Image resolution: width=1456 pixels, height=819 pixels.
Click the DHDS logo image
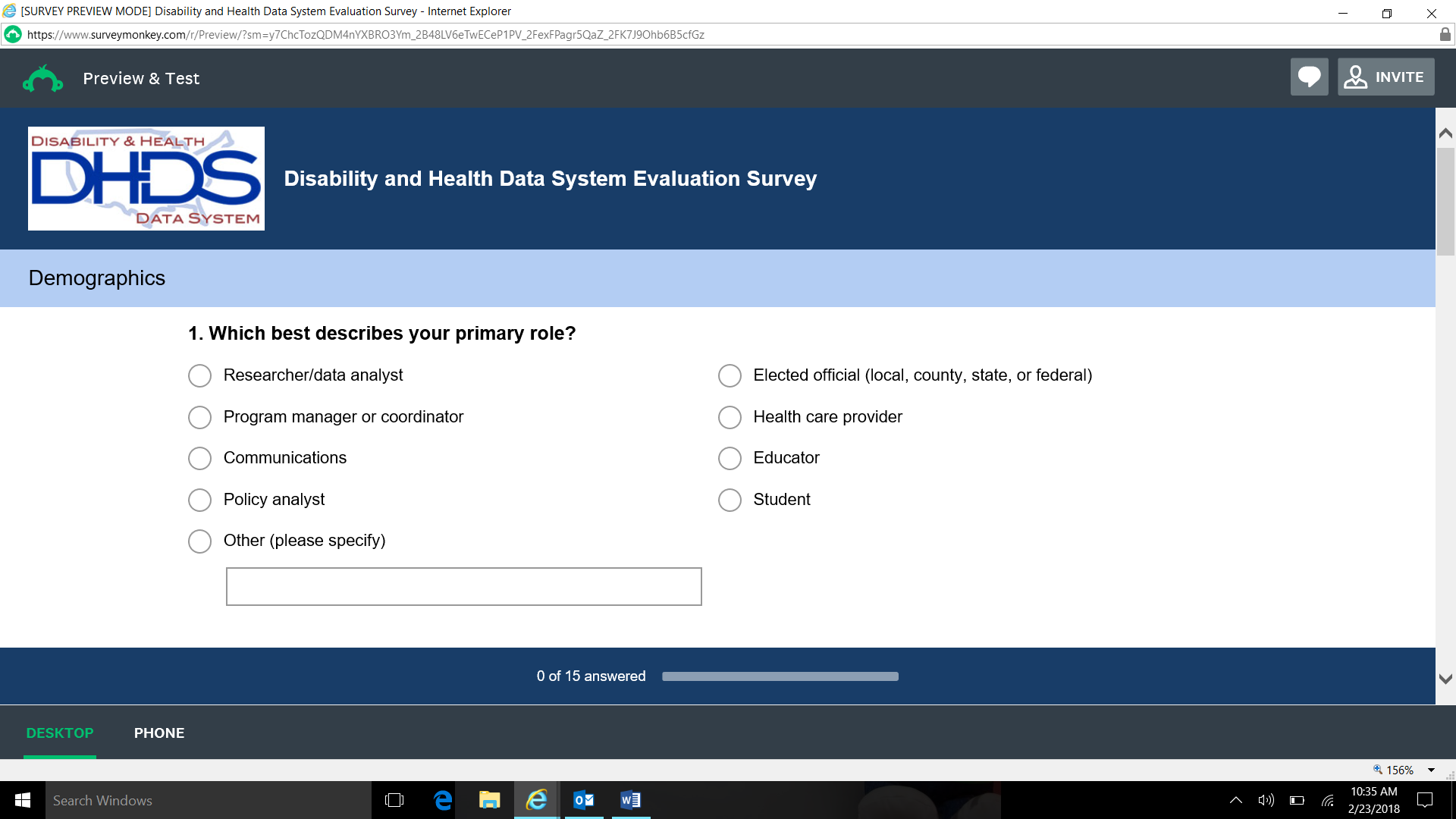[146, 178]
